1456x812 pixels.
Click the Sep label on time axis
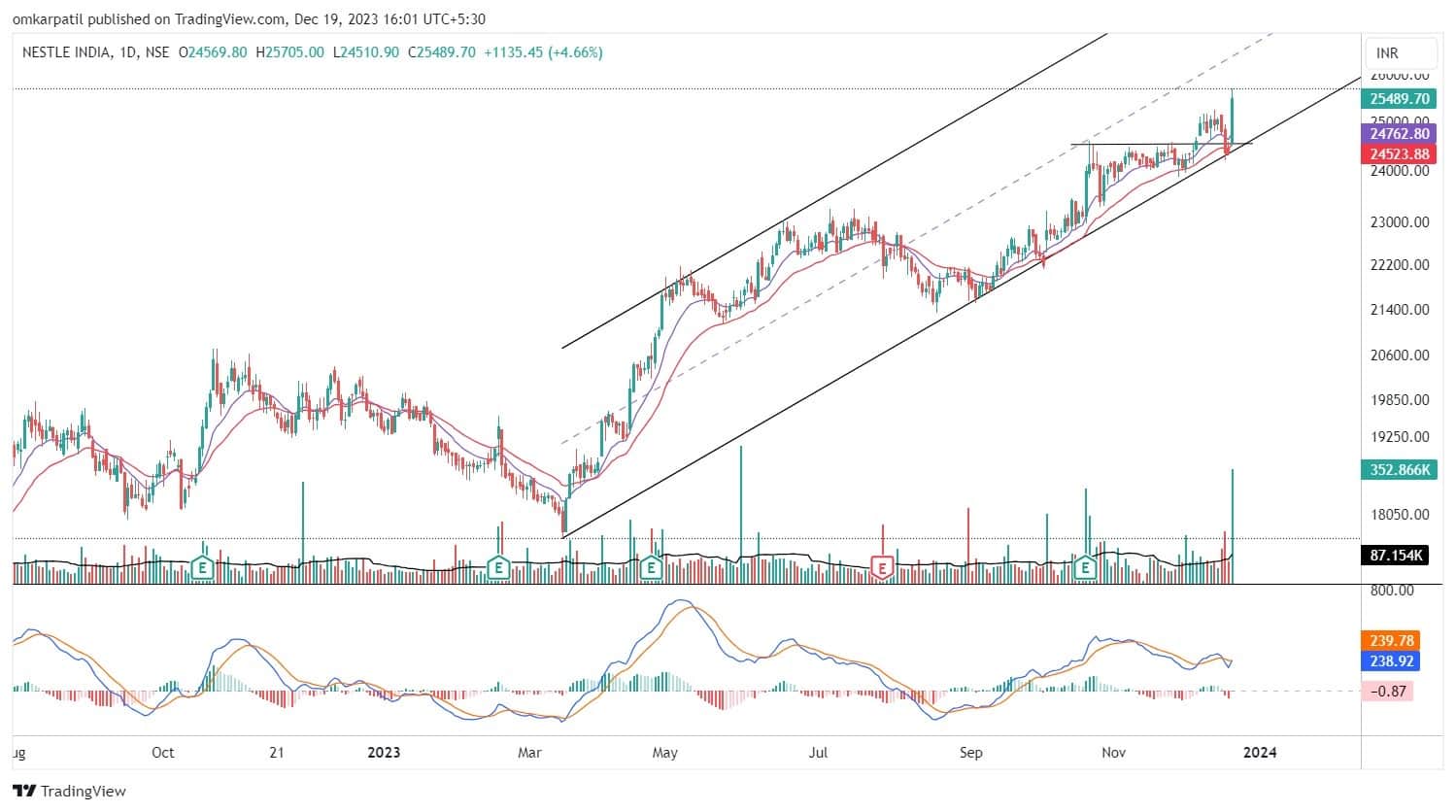tap(970, 752)
